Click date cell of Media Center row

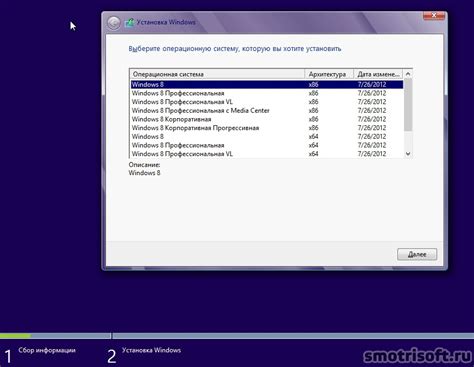(372, 110)
